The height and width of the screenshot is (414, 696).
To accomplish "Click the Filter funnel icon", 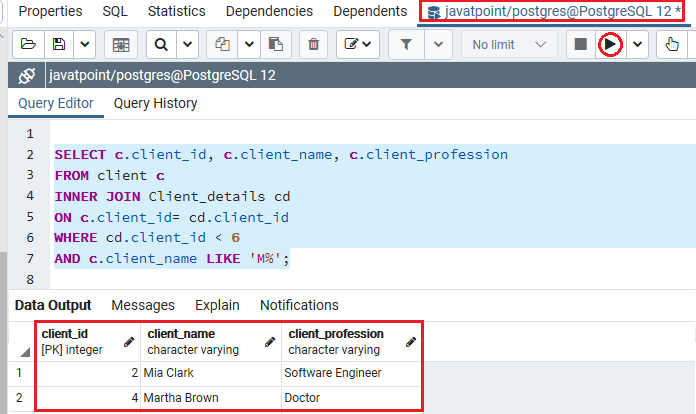I will pos(406,44).
